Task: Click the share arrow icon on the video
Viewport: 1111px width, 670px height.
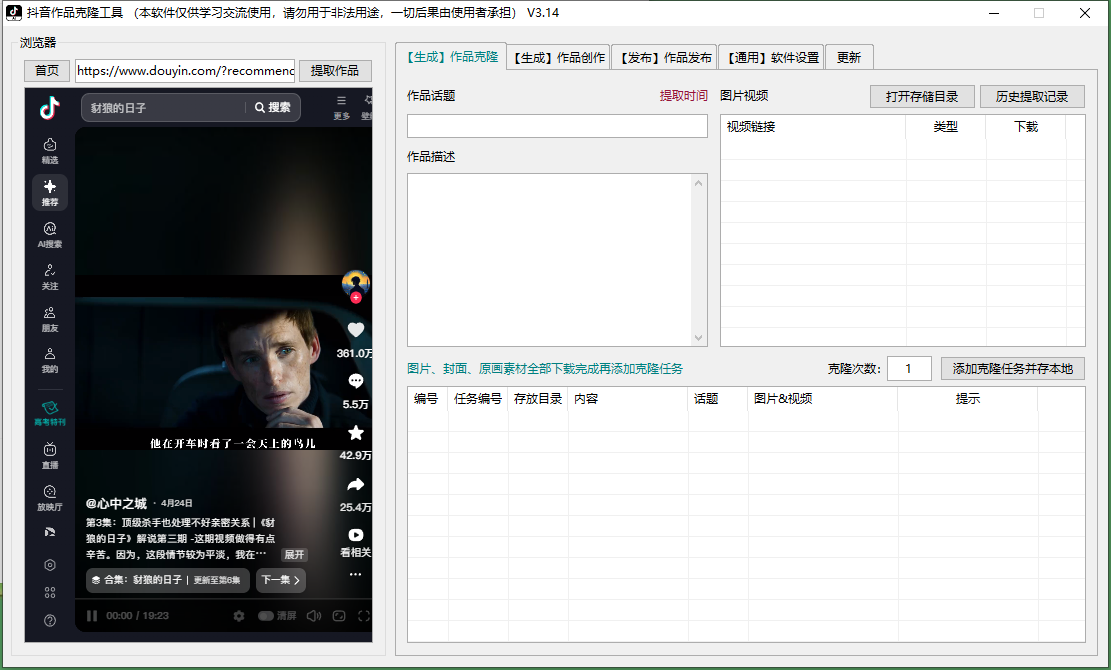Action: [356, 485]
